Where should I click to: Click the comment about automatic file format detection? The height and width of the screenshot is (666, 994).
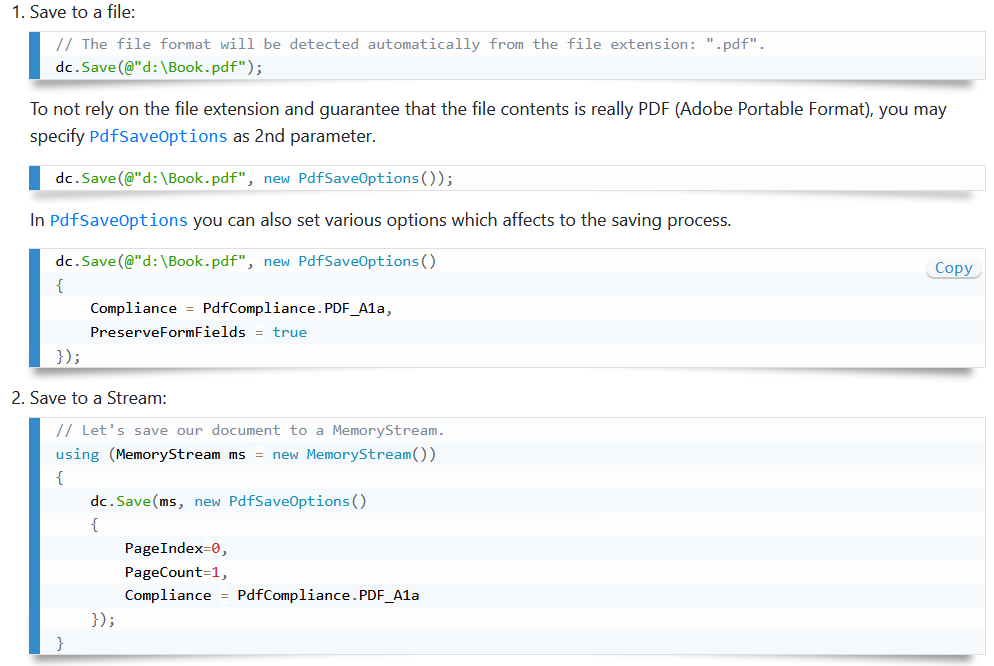point(410,44)
